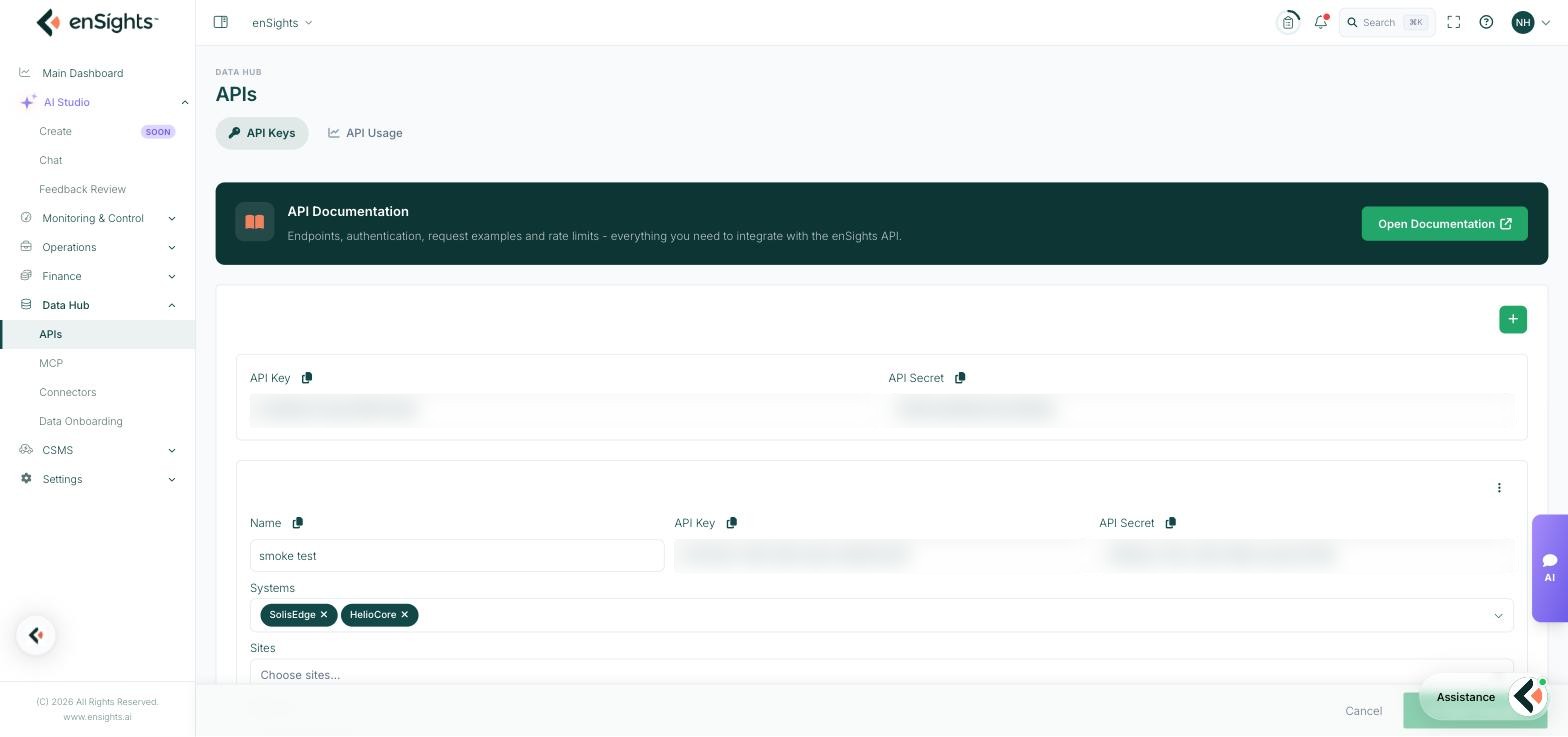Open Connectors under Data Hub

click(x=68, y=392)
